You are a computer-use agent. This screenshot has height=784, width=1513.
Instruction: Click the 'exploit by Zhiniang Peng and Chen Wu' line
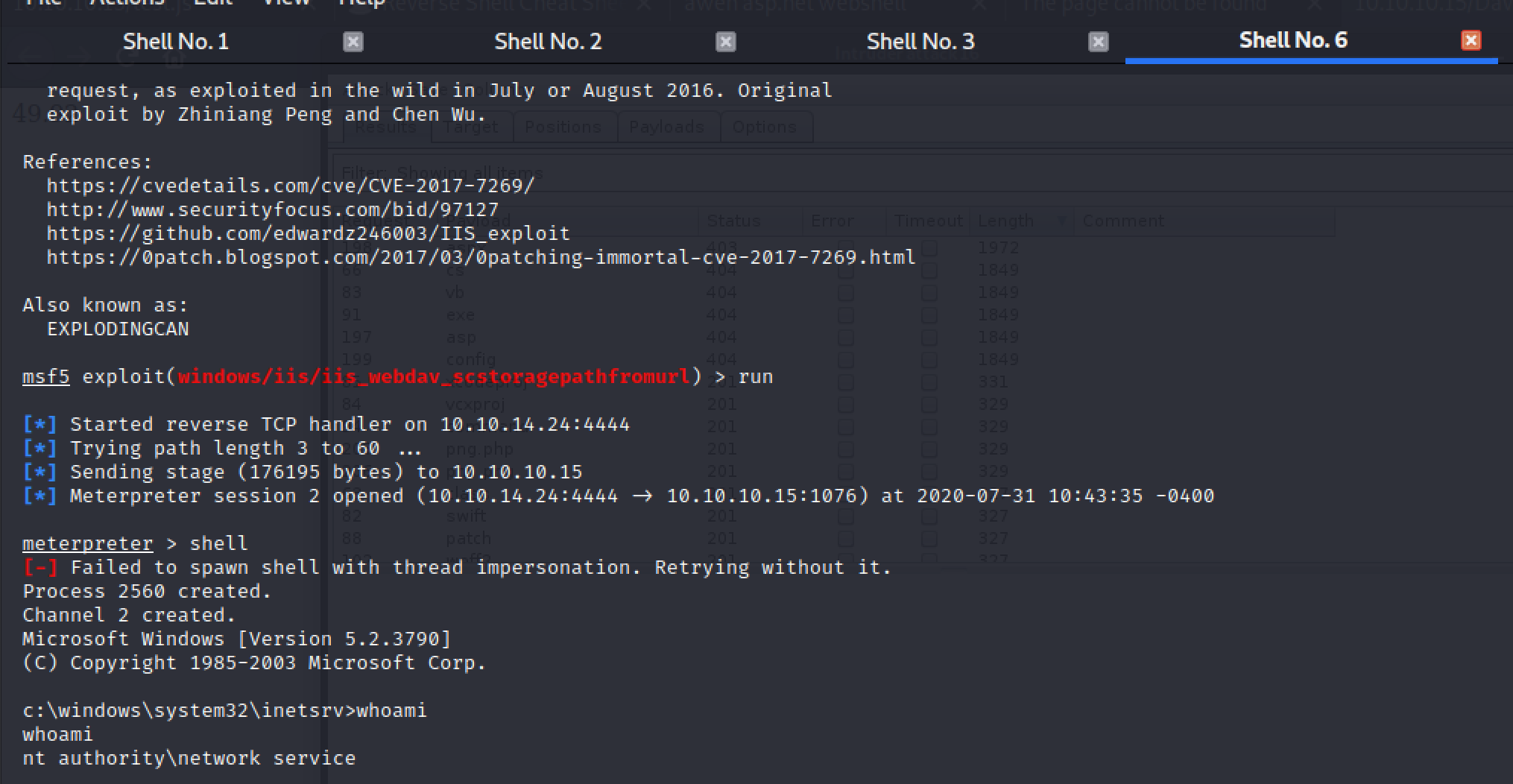267,114
